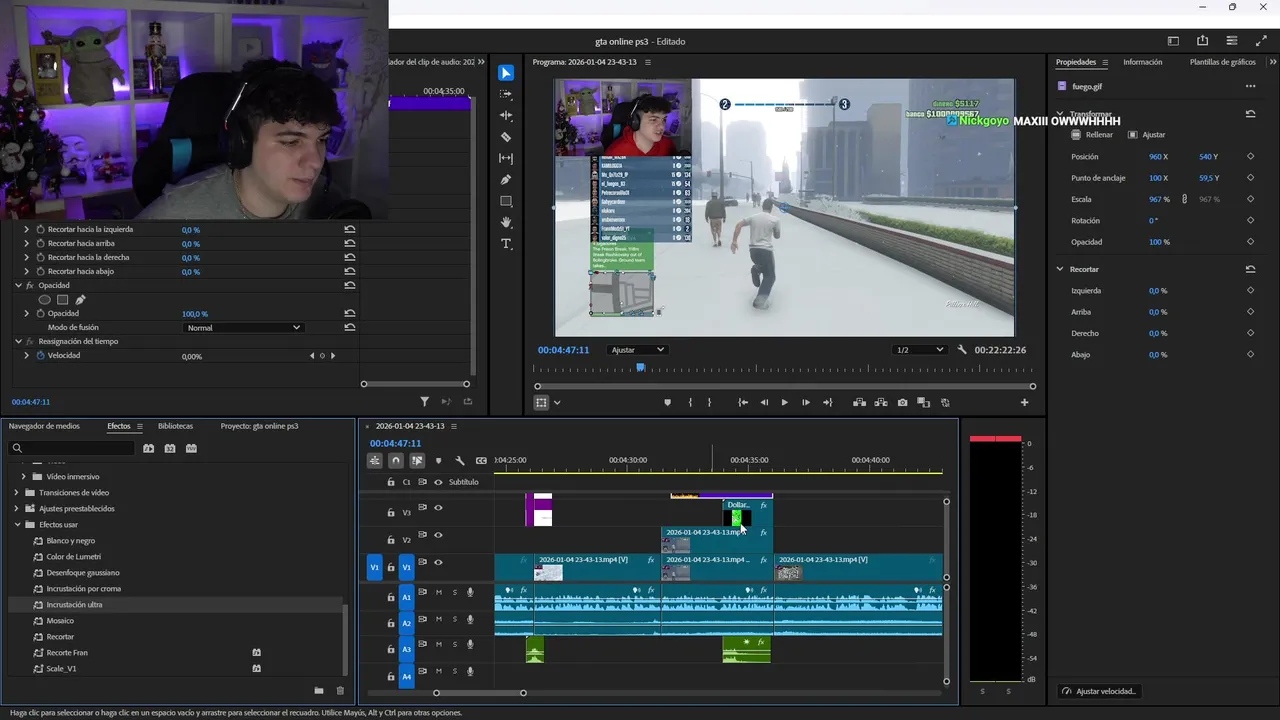The width and height of the screenshot is (1280, 720).
Task: Mute audio track A1
Action: [438, 592]
